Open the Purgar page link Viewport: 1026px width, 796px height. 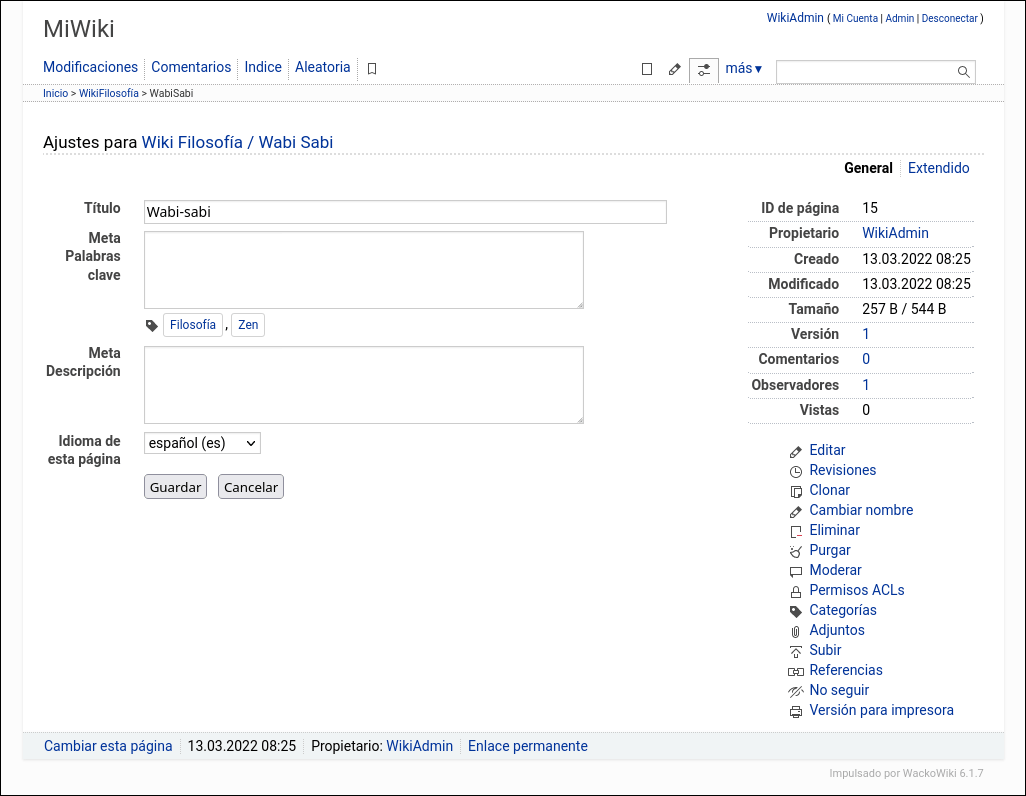[830, 550]
